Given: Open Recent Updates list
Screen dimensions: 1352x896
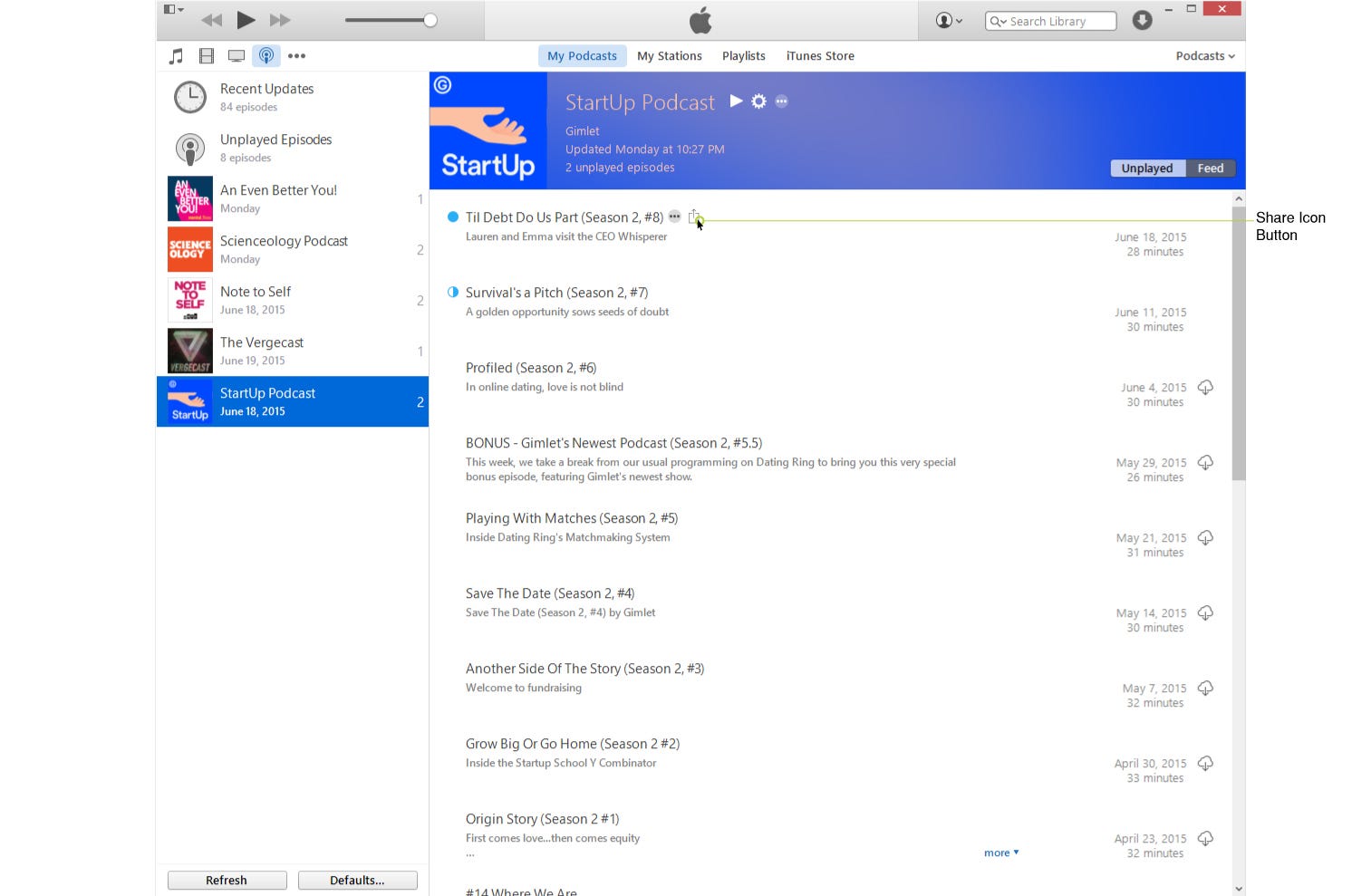Looking at the screenshot, I should (293, 97).
